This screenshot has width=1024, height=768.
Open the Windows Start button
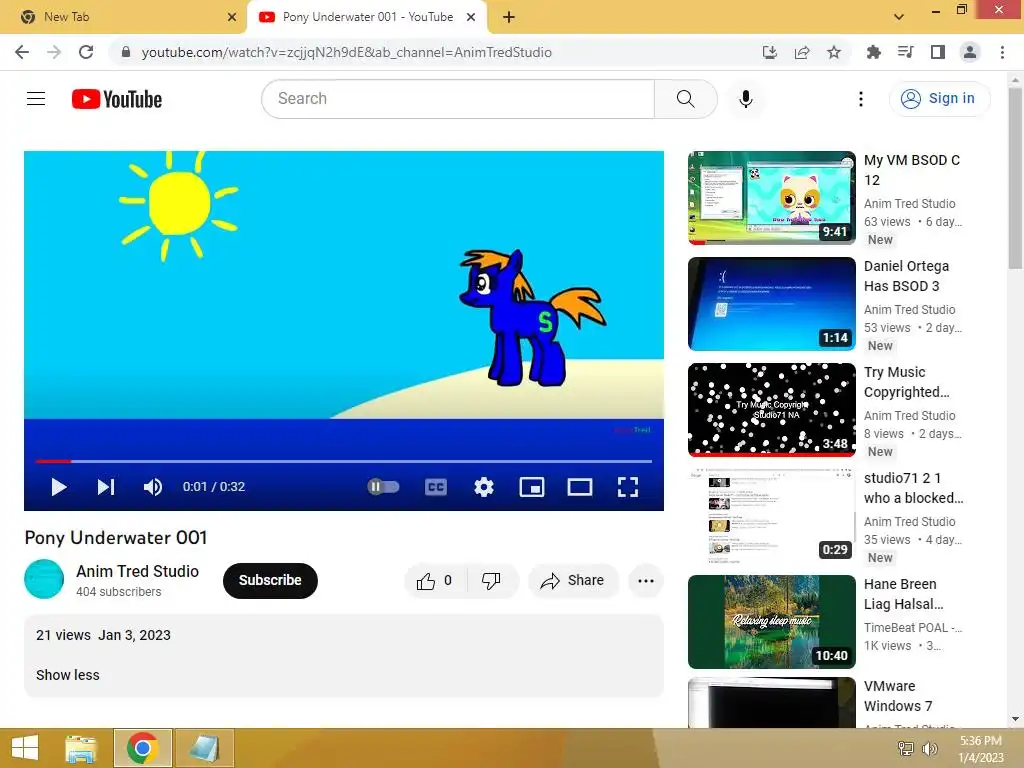pos(25,748)
